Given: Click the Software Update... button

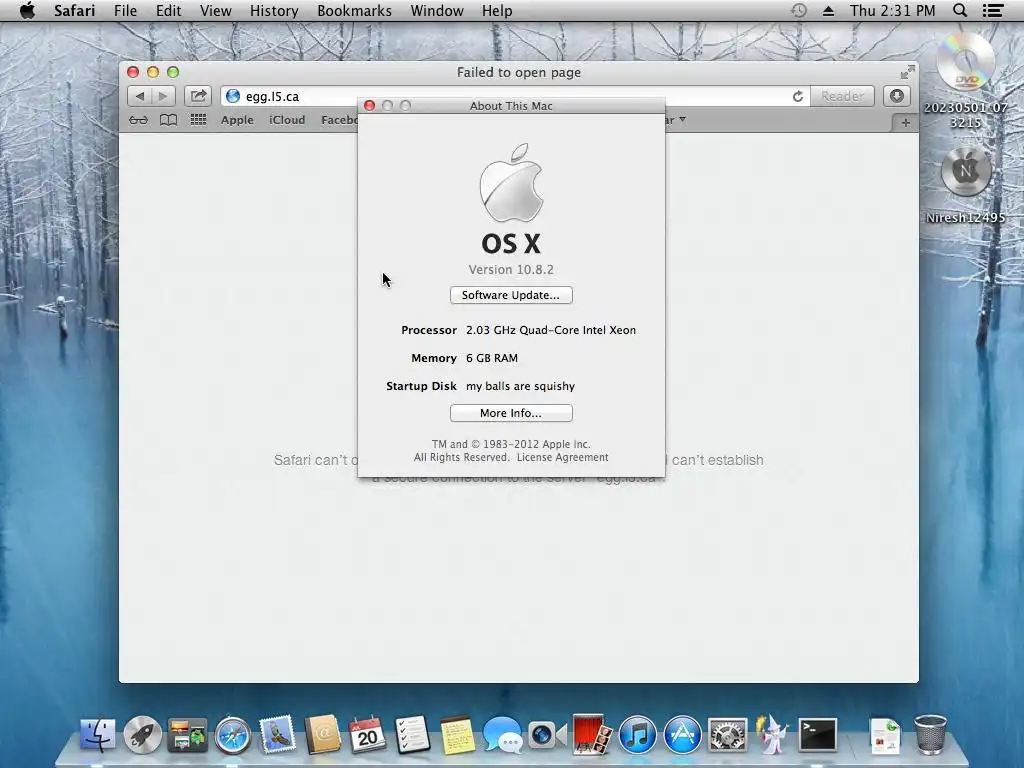Looking at the screenshot, I should tap(511, 295).
